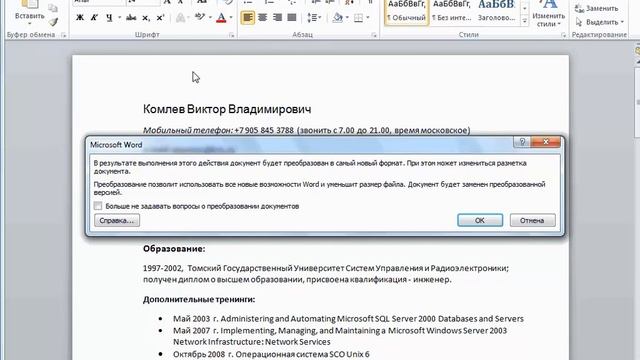Click the Copy icon in clipboard group
This screenshot has width=640, height=360.
point(53,8)
